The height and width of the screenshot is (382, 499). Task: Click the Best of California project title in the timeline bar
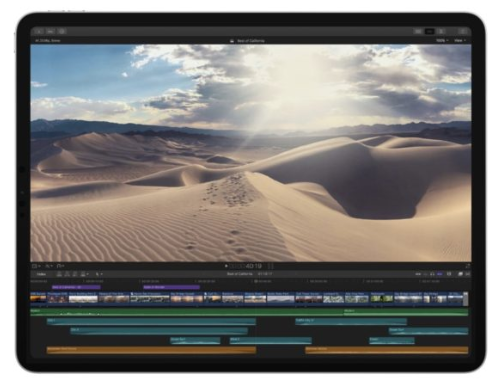240,274
